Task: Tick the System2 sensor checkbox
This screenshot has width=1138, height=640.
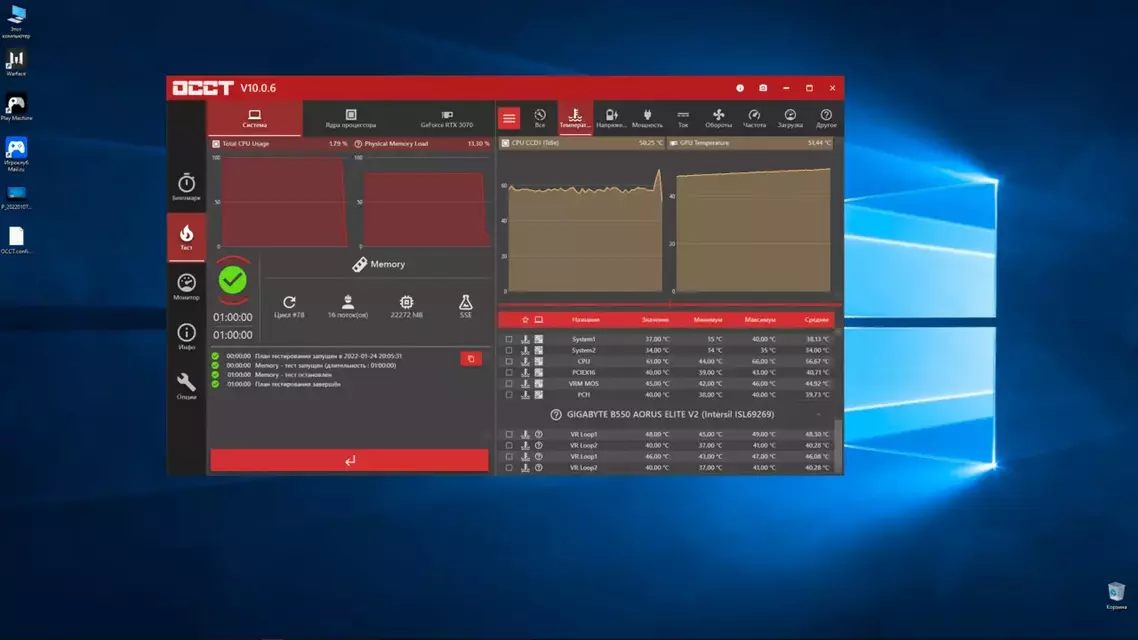Action: click(509, 350)
